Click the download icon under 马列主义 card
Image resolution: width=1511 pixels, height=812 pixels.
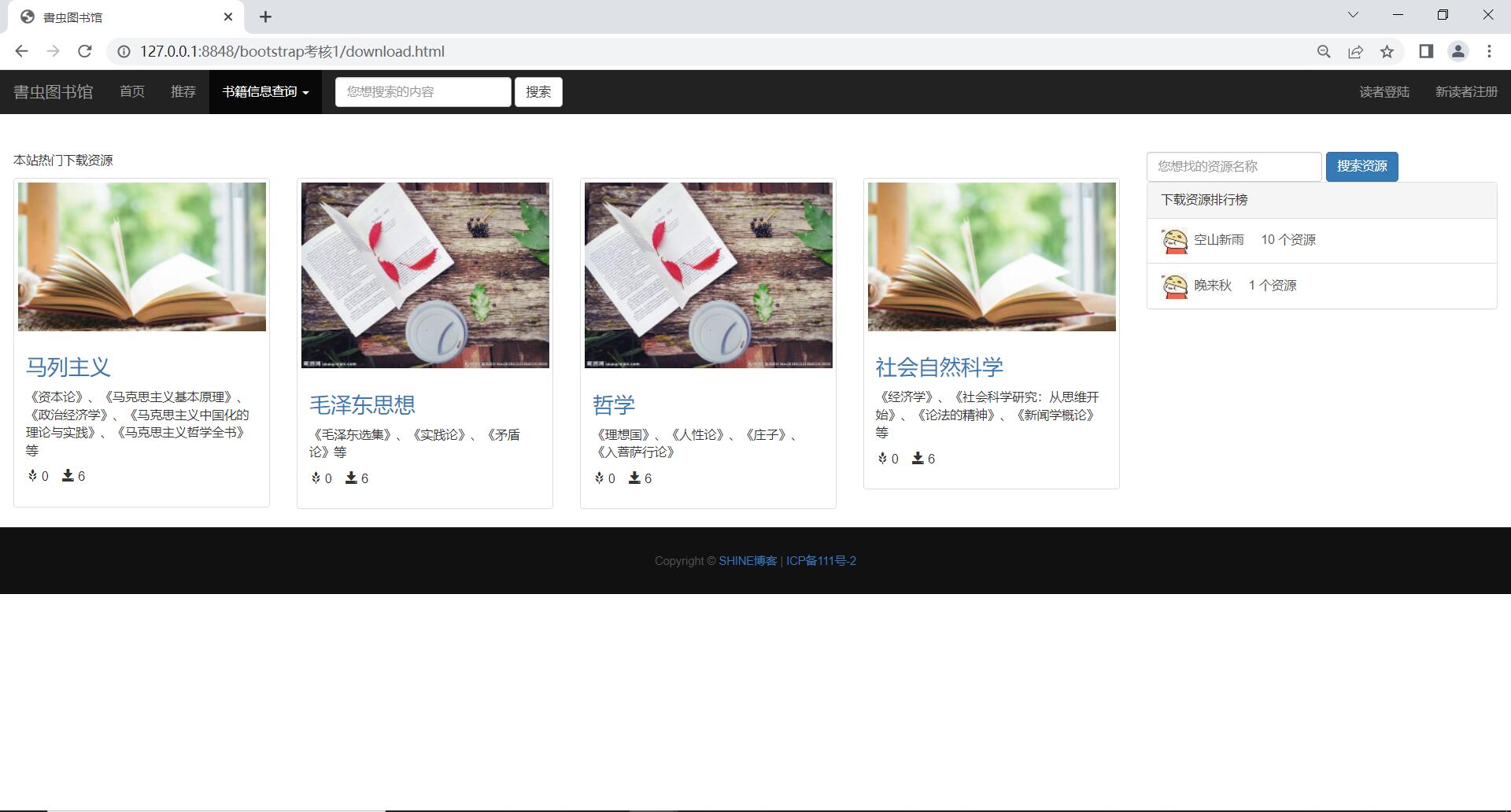pos(68,476)
